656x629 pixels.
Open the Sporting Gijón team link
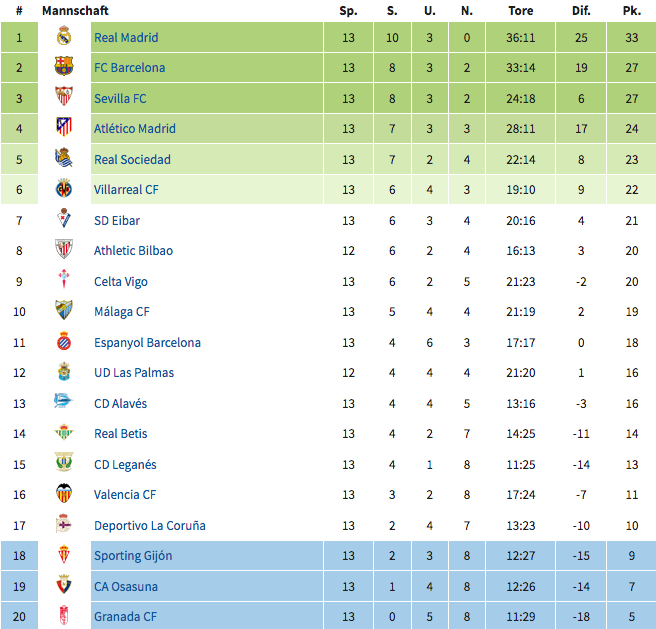click(133, 556)
